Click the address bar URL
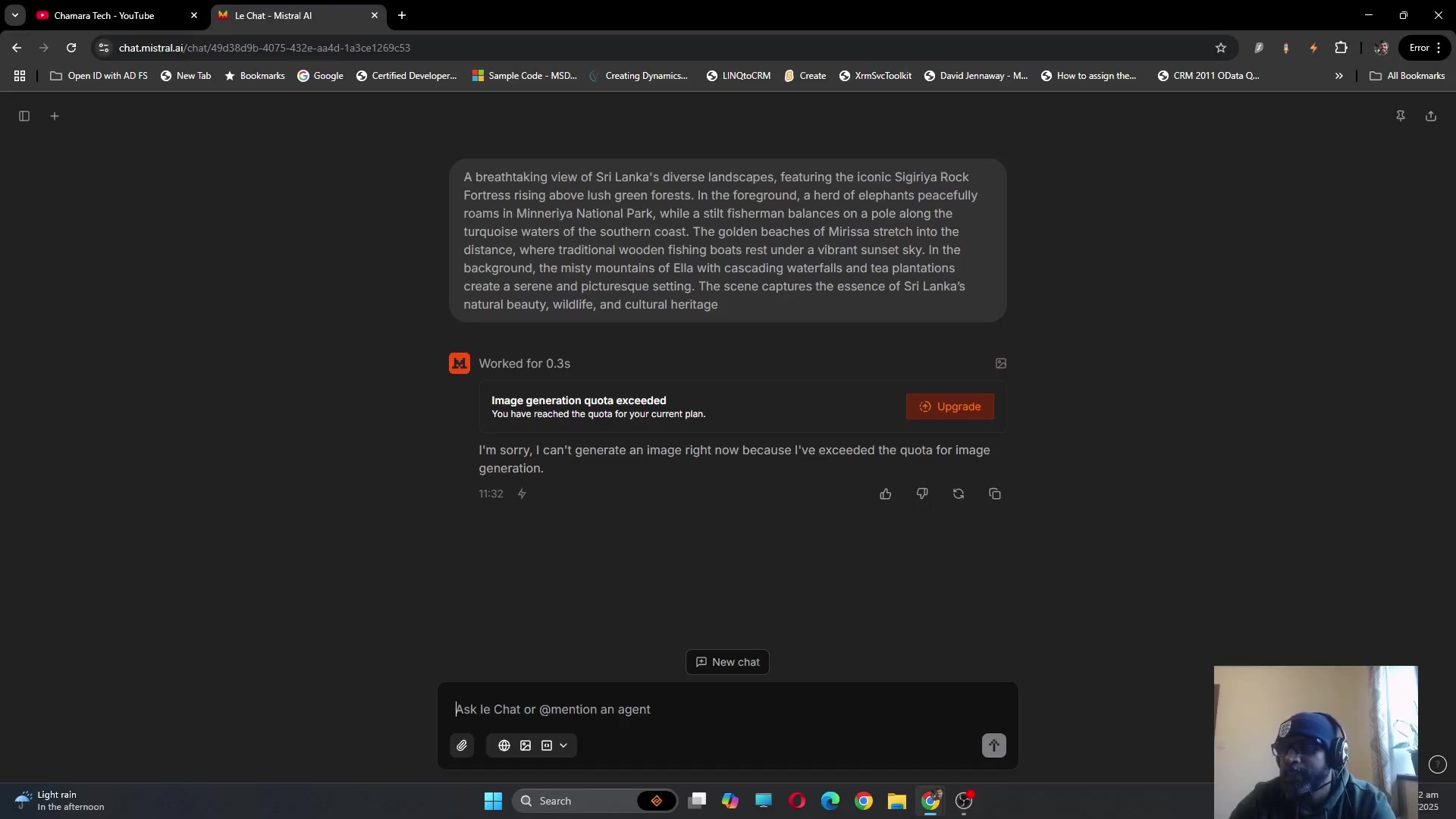Viewport: 1456px width, 819px height. [265, 48]
